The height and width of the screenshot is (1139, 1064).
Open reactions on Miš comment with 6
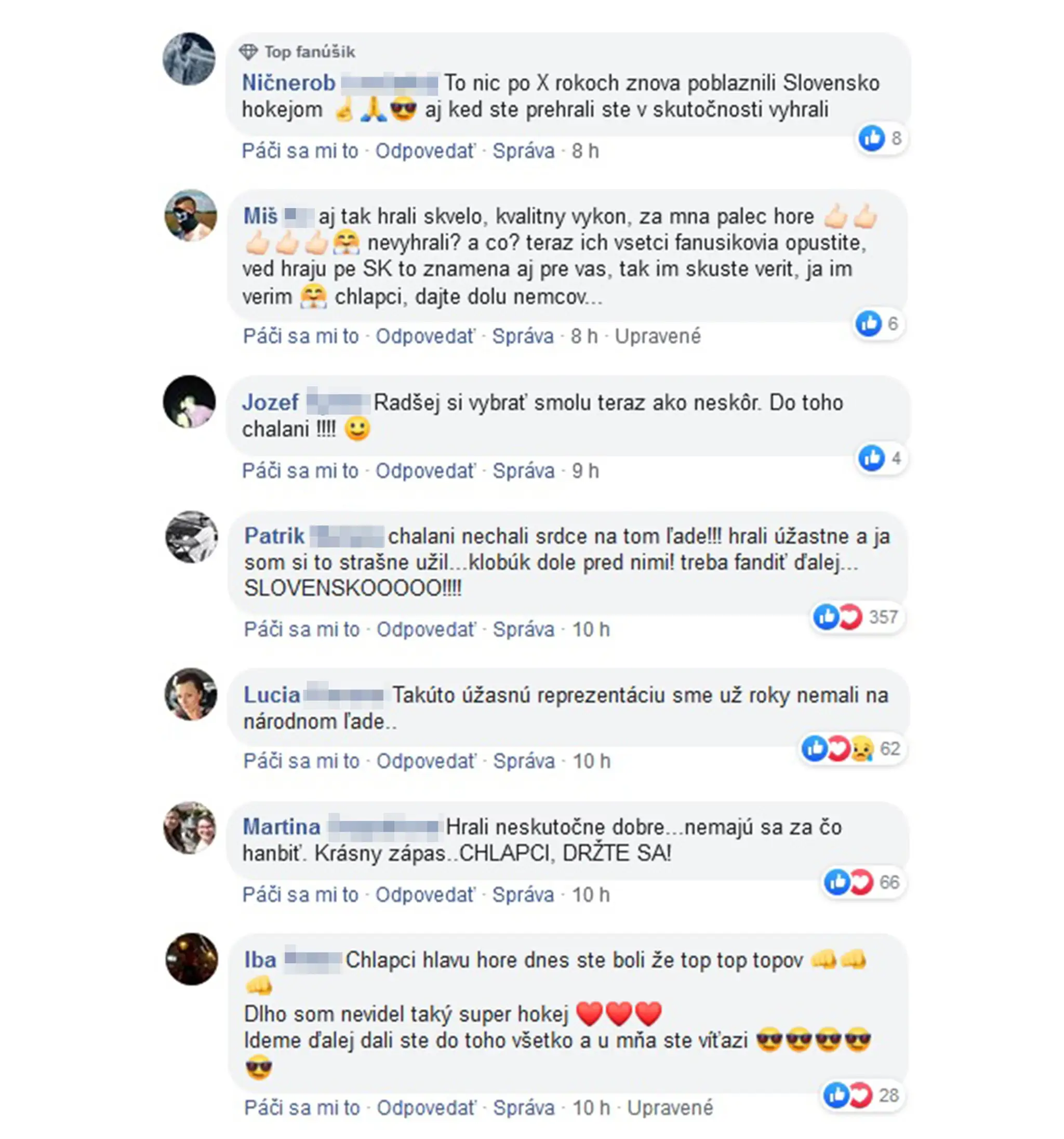coord(878,324)
